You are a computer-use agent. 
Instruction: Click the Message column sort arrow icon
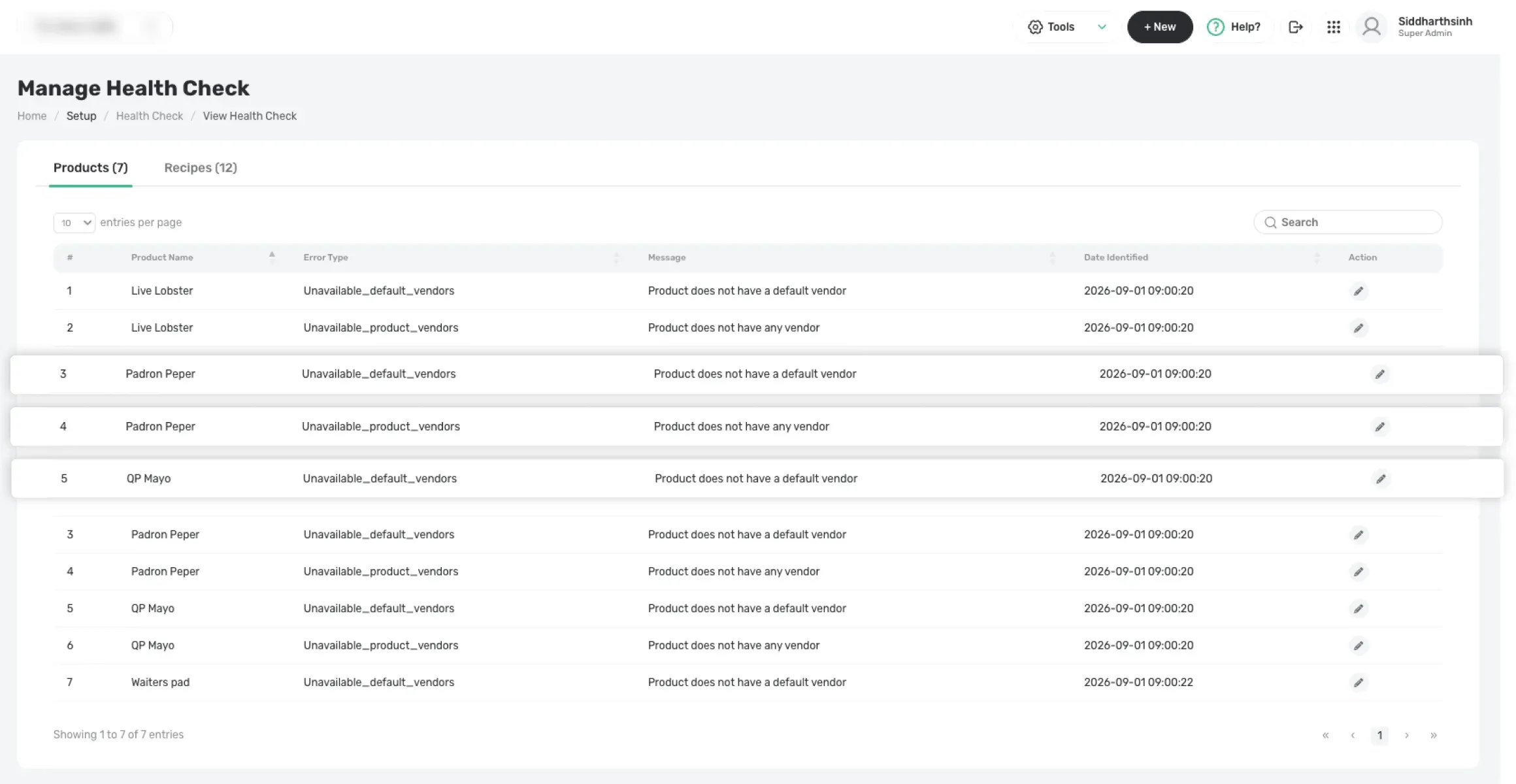coord(1052,257)
